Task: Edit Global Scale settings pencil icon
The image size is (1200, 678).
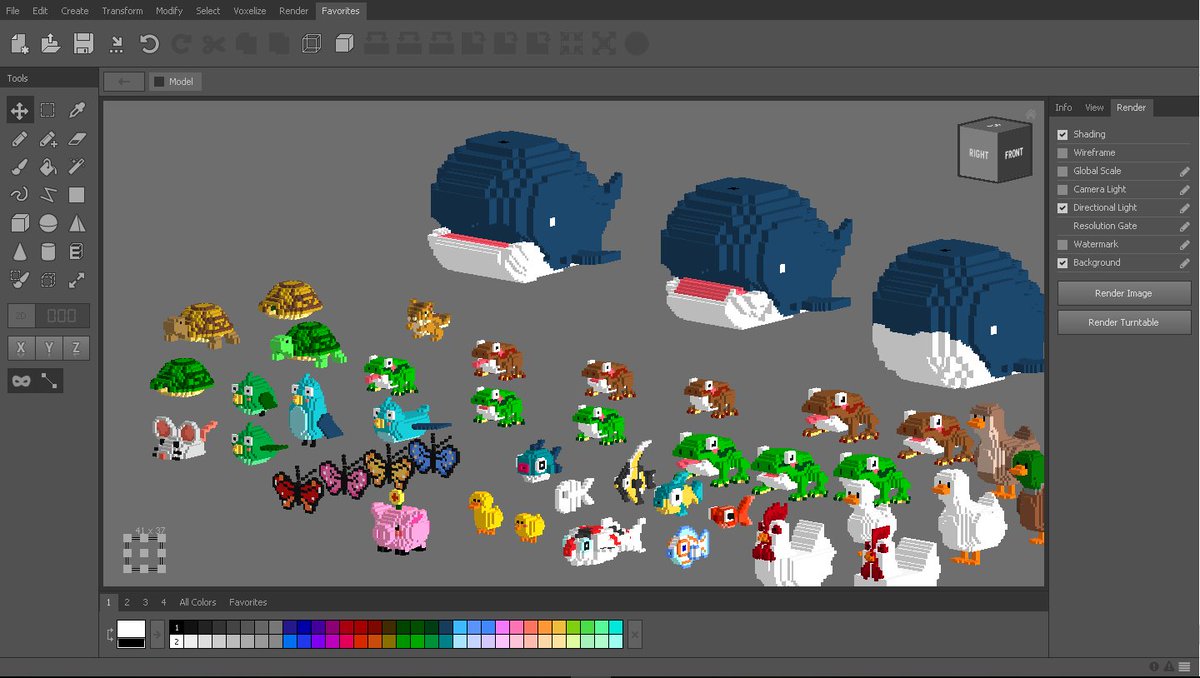Action: tap(1184, 171)
